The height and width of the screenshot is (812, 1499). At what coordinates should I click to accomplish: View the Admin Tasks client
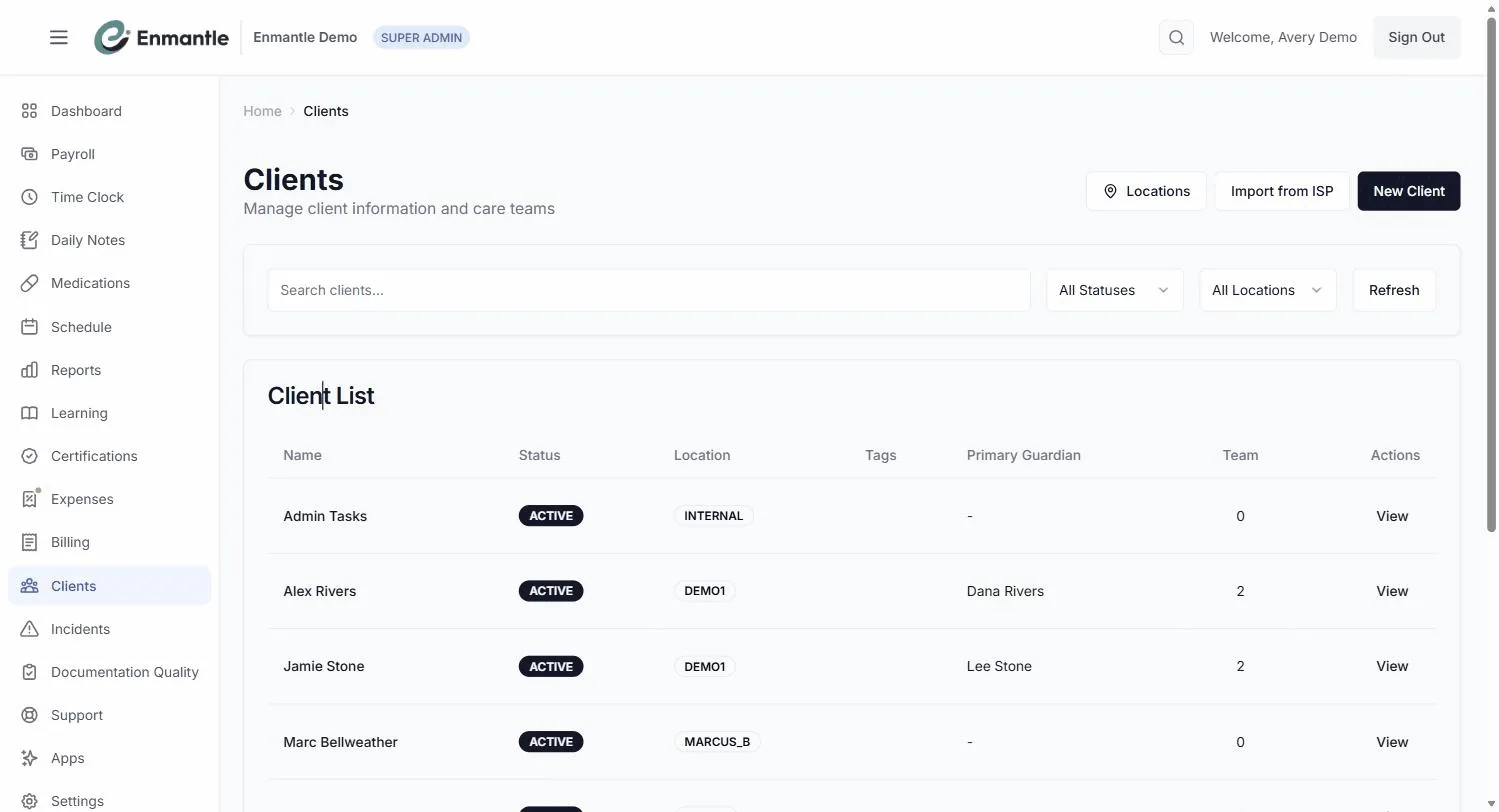point(1392,516)
